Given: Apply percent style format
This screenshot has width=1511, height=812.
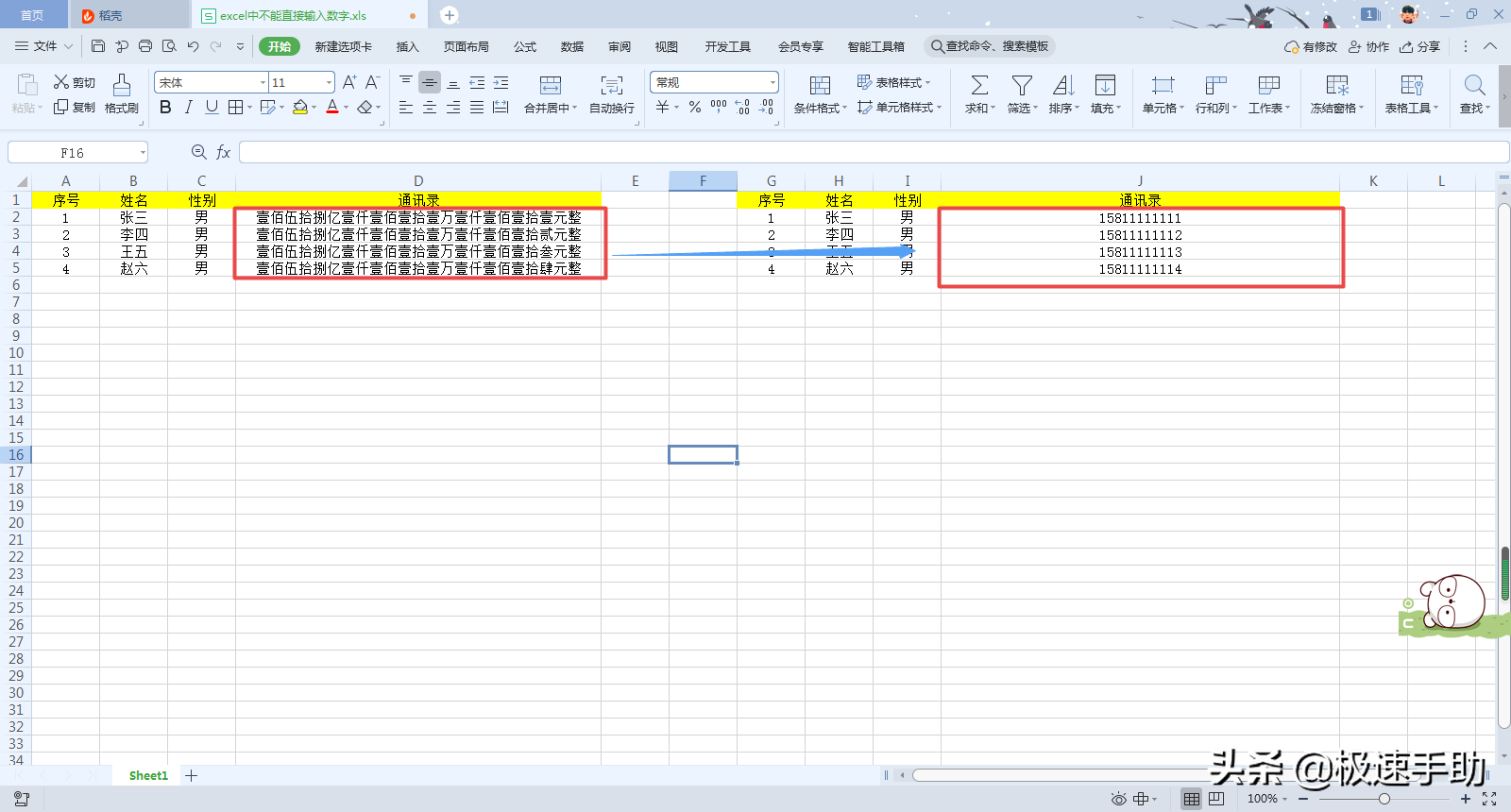Looking at the screenshot, I should pyautogui.click(x=695, y=108).
